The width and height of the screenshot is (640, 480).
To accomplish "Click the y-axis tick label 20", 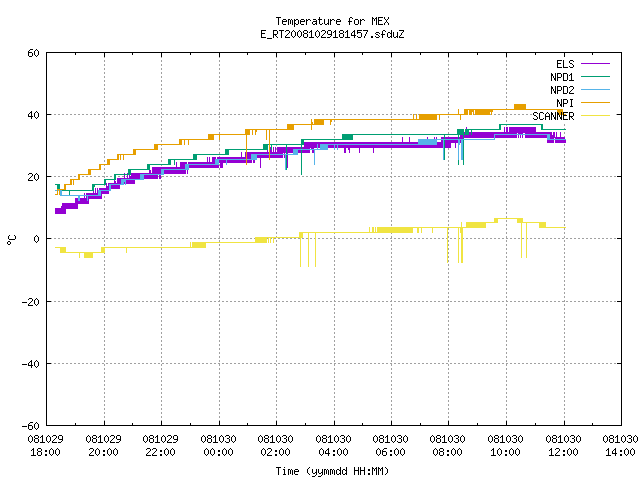I will [x=33, y=177].
